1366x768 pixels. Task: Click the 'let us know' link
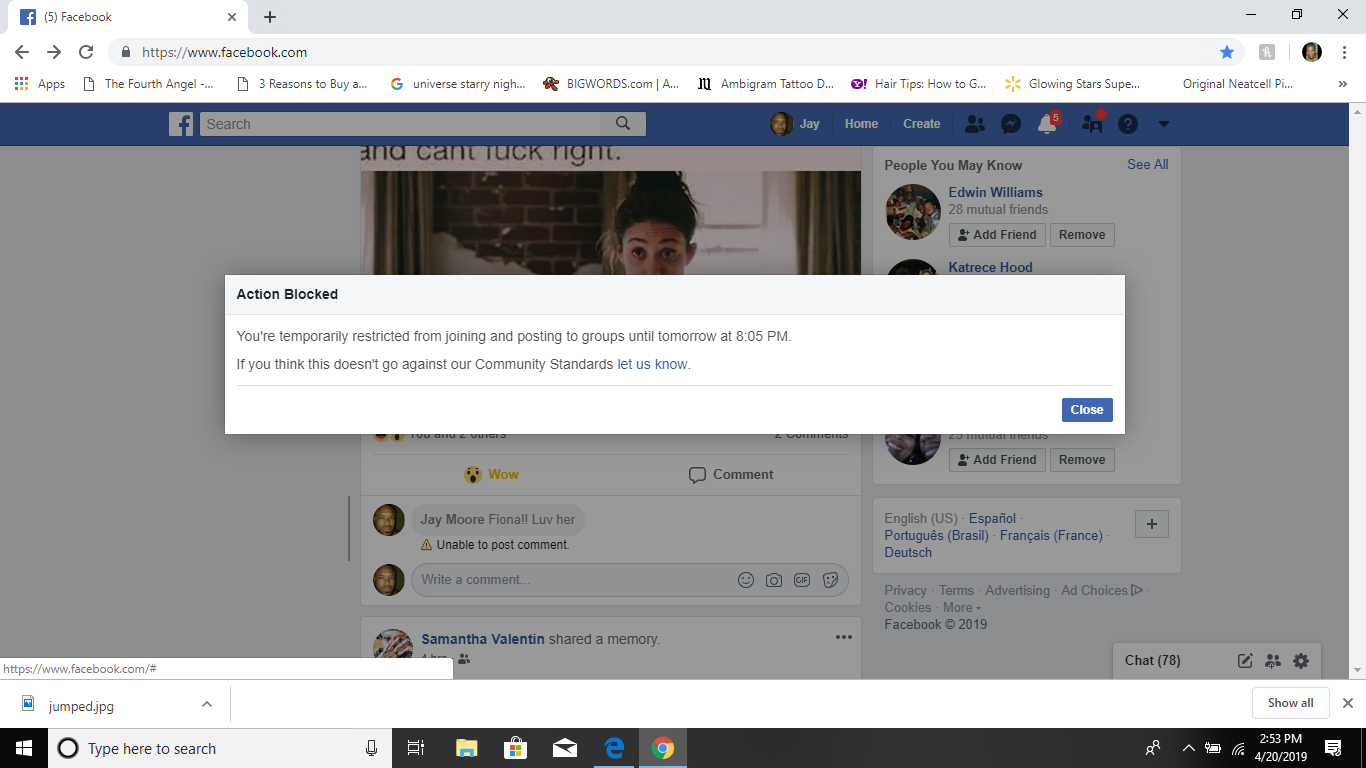652,364
